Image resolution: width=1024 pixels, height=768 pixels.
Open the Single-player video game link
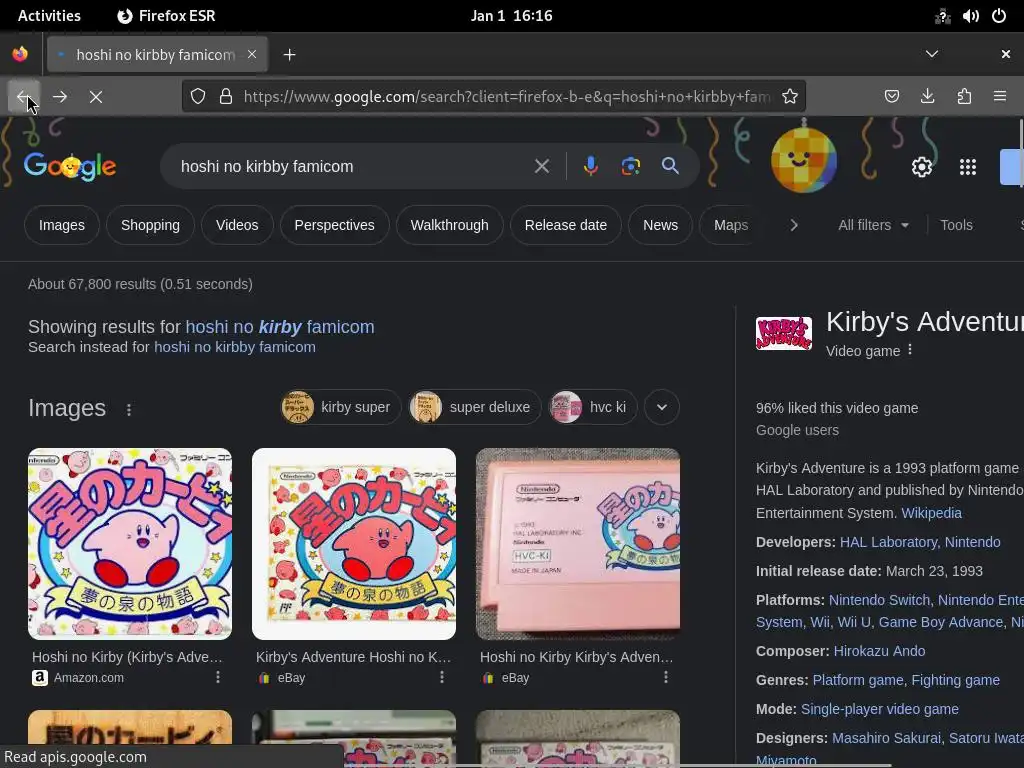[880, 709]
